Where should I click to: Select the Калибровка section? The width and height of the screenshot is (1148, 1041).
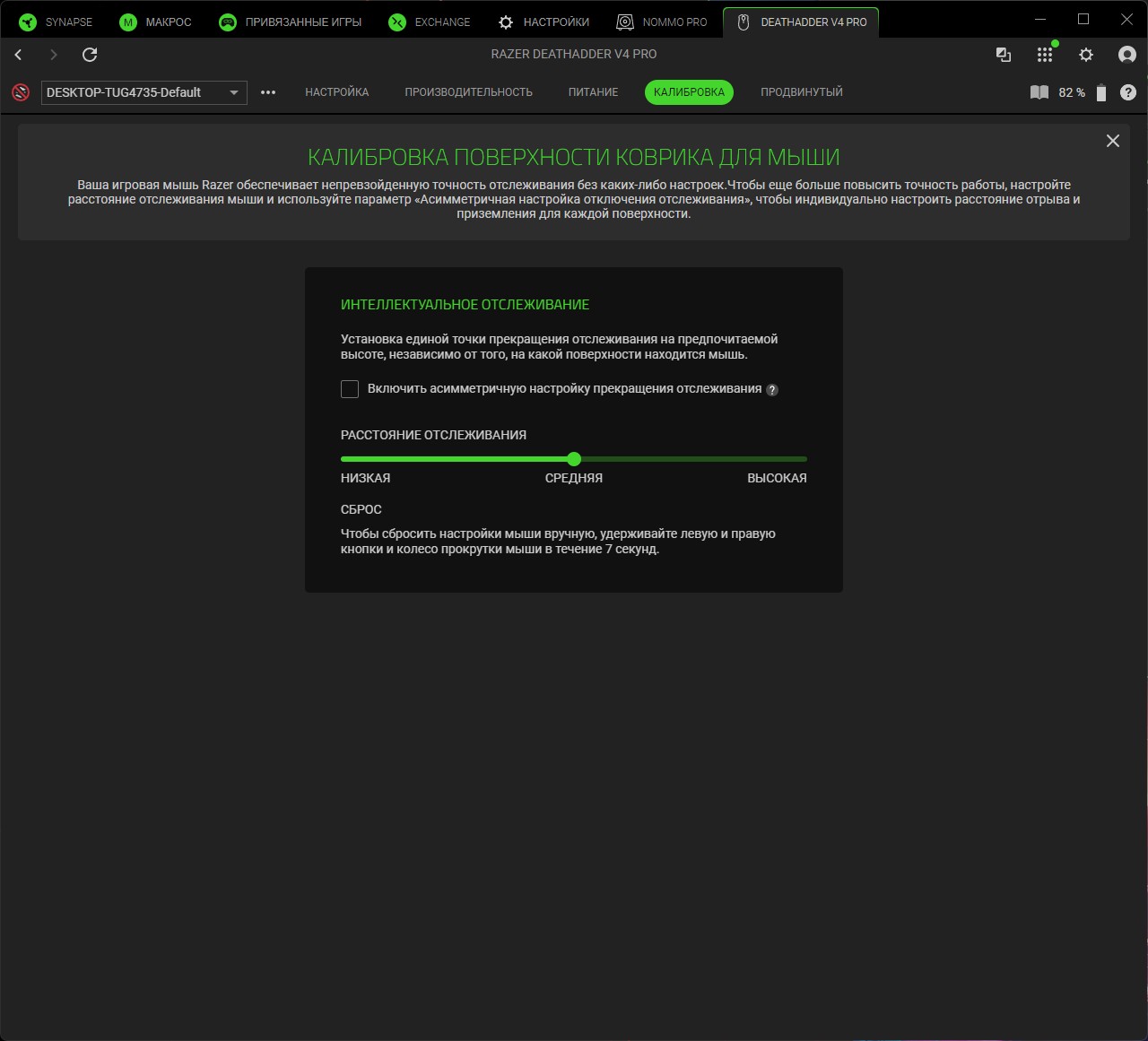689,92
